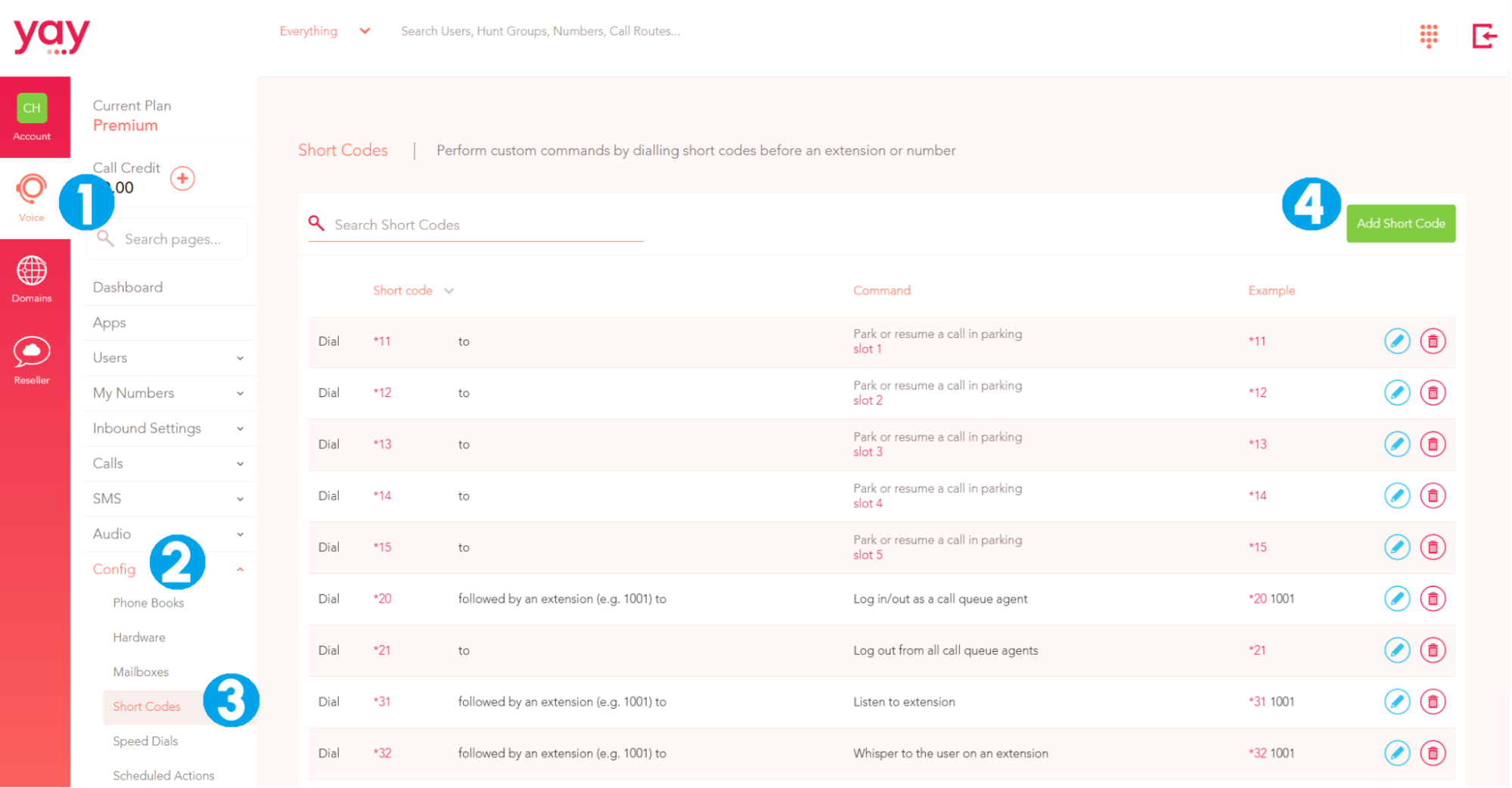
Task: Open the dial pad grid icon
Action: coord(1428,35)
